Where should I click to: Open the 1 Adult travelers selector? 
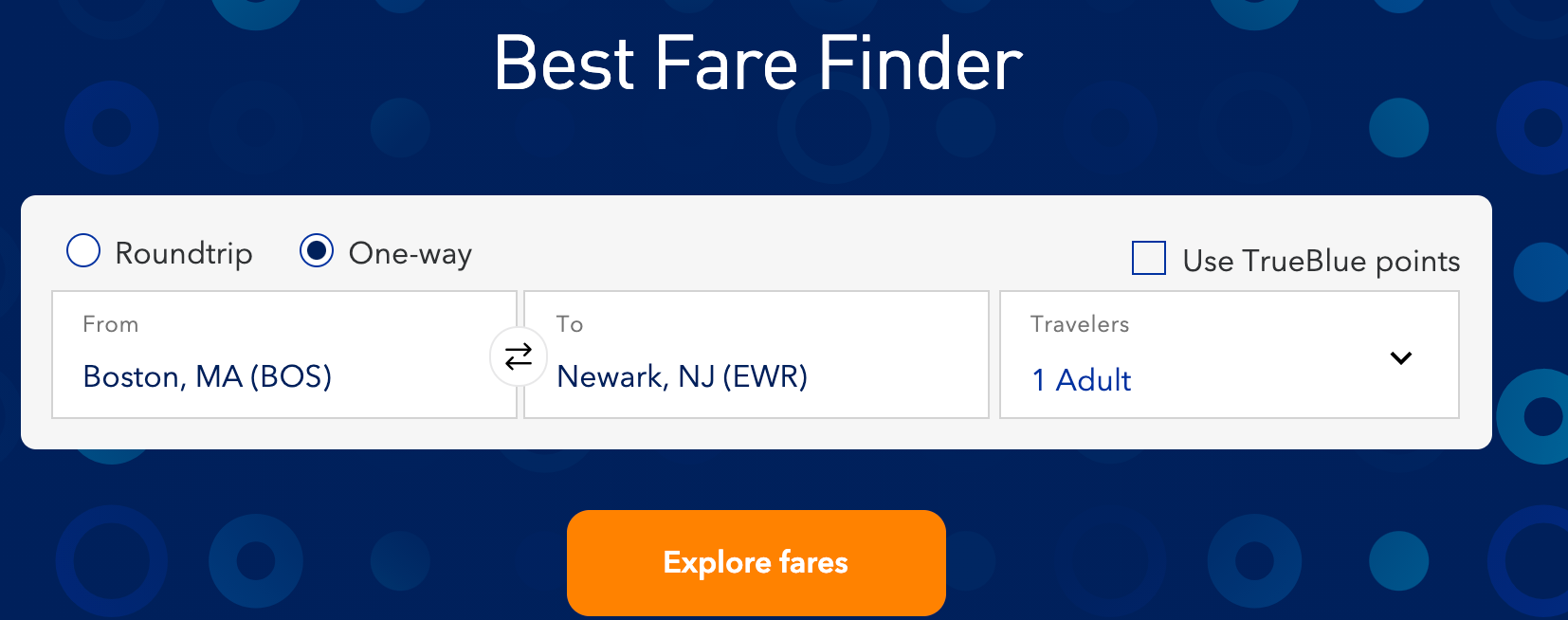coord(1230,355)
